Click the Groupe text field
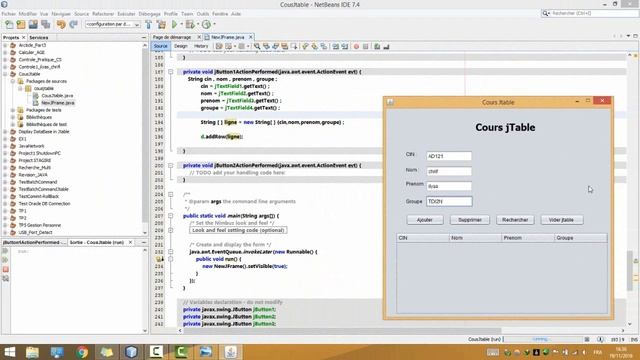Screen dimensions: 640x360 pyautogui.click(x=449, y=201)
